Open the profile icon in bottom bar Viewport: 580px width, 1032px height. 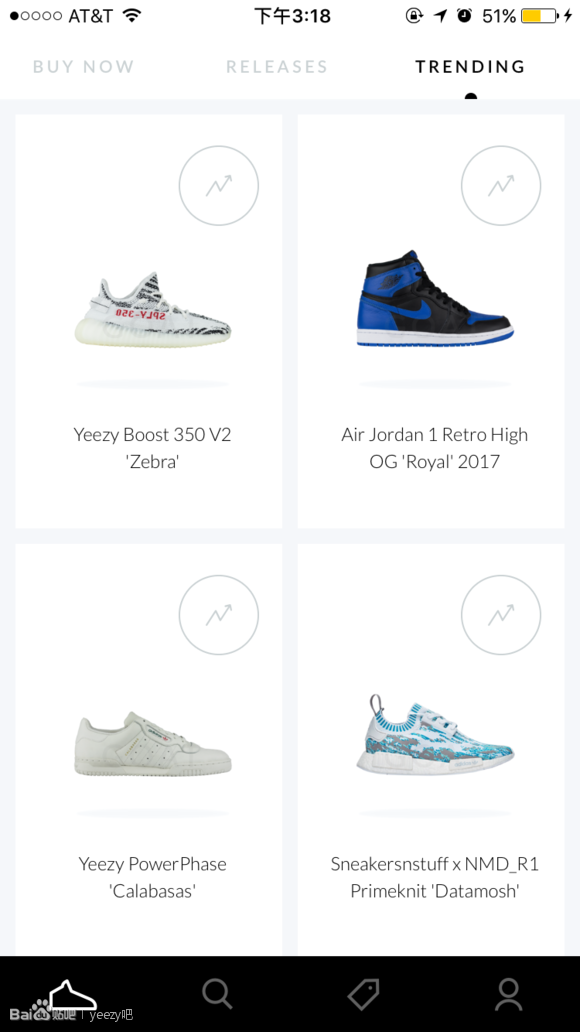pyautogui.click(x=508, y=994)
